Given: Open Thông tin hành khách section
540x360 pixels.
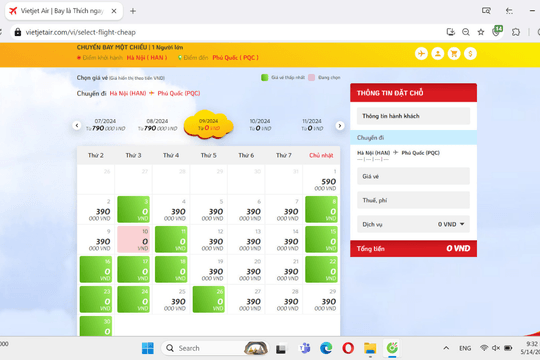Looking at the screenshot, I should click(413, 116).
